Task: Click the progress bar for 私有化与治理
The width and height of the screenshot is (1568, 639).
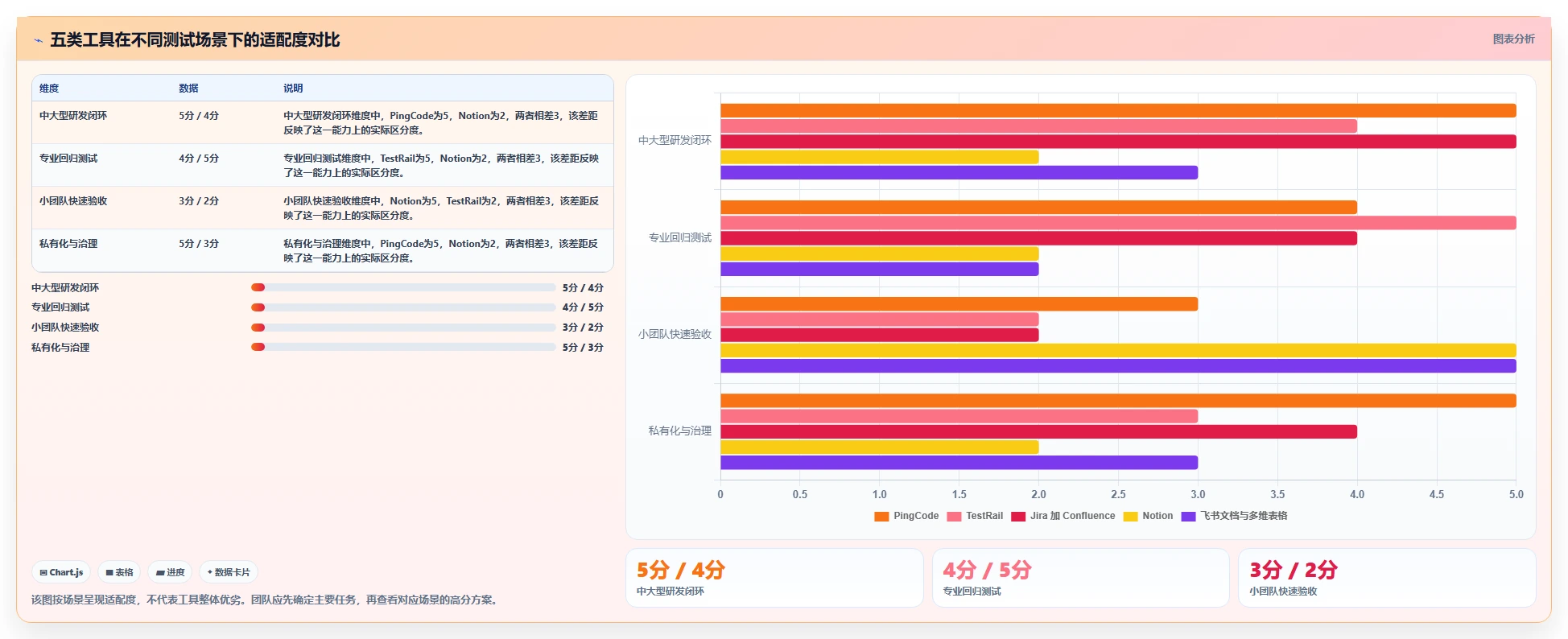Action: [403, 347]
